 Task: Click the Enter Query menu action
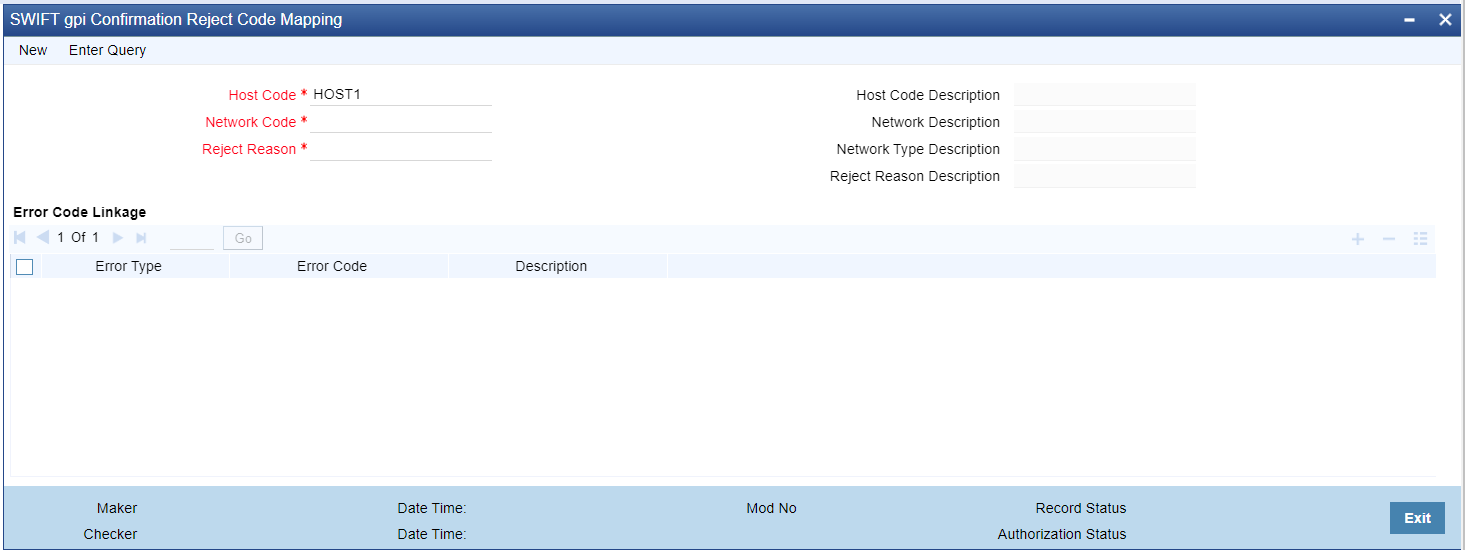pos(107,50)
